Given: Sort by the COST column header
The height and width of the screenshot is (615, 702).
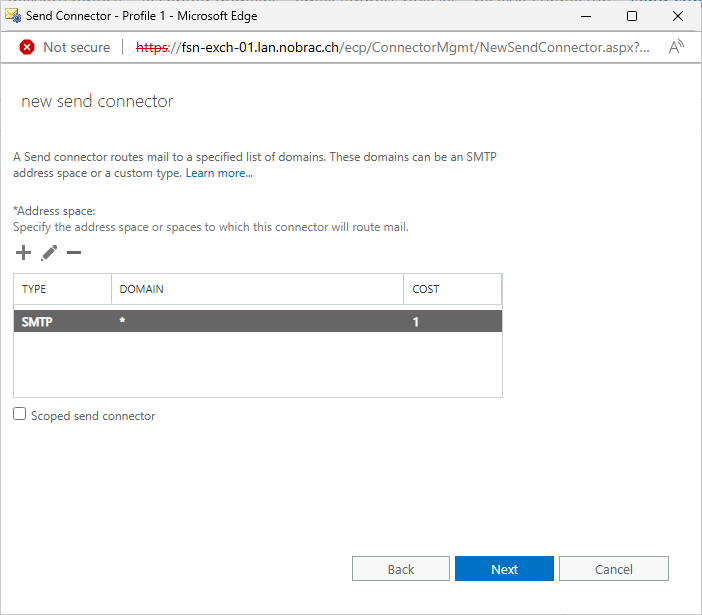Looking at the screenshot, I should pyautogui.click(x=452, y=289).
